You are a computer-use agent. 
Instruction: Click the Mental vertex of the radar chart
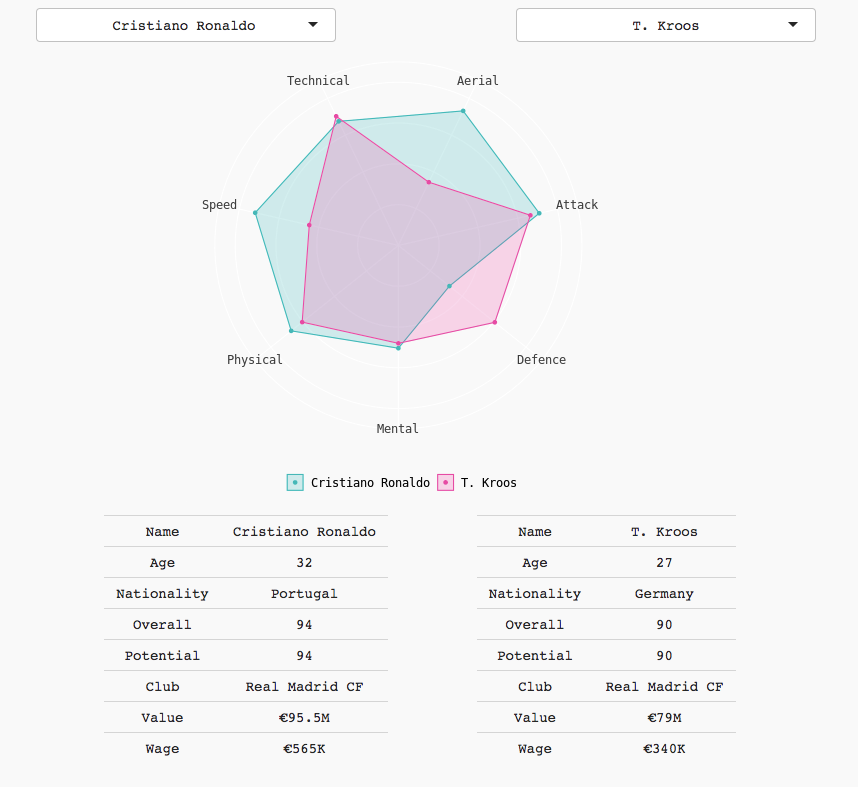[x=398, y=345]
